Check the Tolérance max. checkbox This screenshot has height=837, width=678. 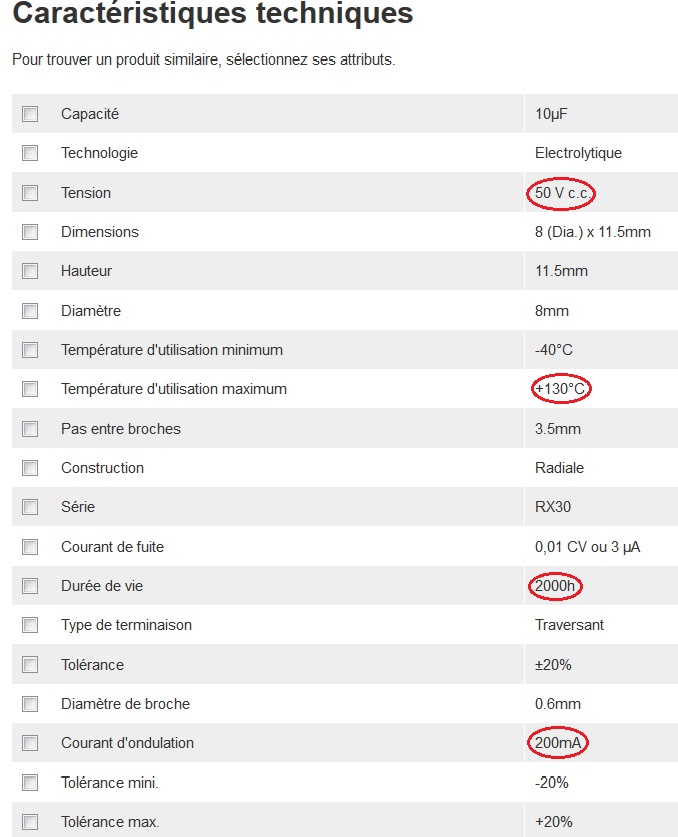click(30, 822)
